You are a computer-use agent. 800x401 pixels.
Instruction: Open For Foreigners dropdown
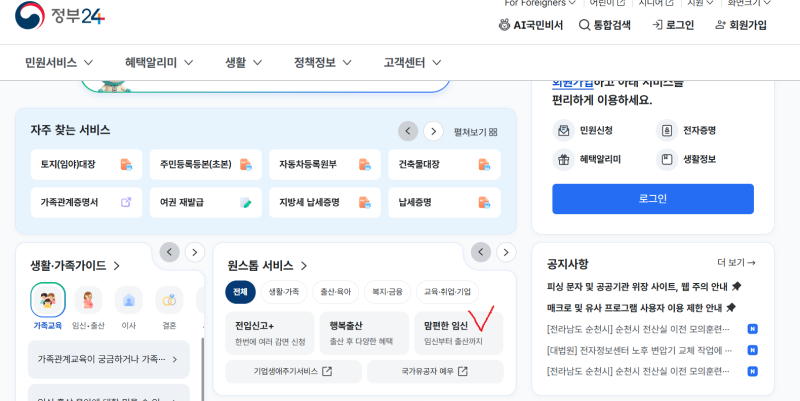(x=540, y=3)
